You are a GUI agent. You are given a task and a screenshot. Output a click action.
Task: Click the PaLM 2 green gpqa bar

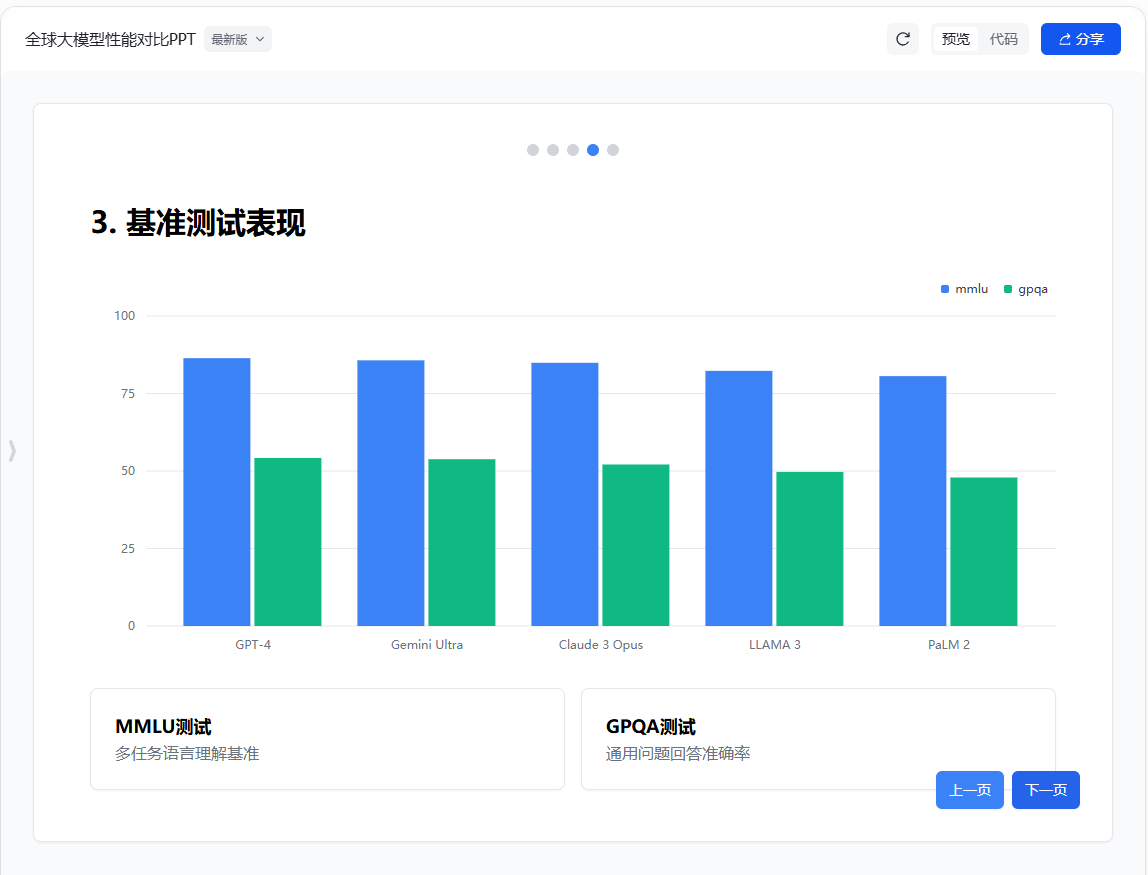coord(983,551)
